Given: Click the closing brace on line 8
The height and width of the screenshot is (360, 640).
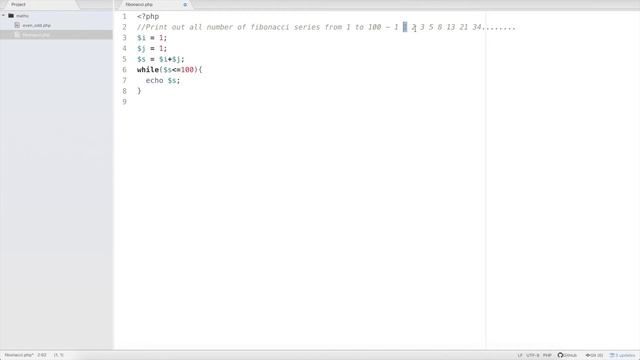Looking at the screenshot, I should (139, 91).
